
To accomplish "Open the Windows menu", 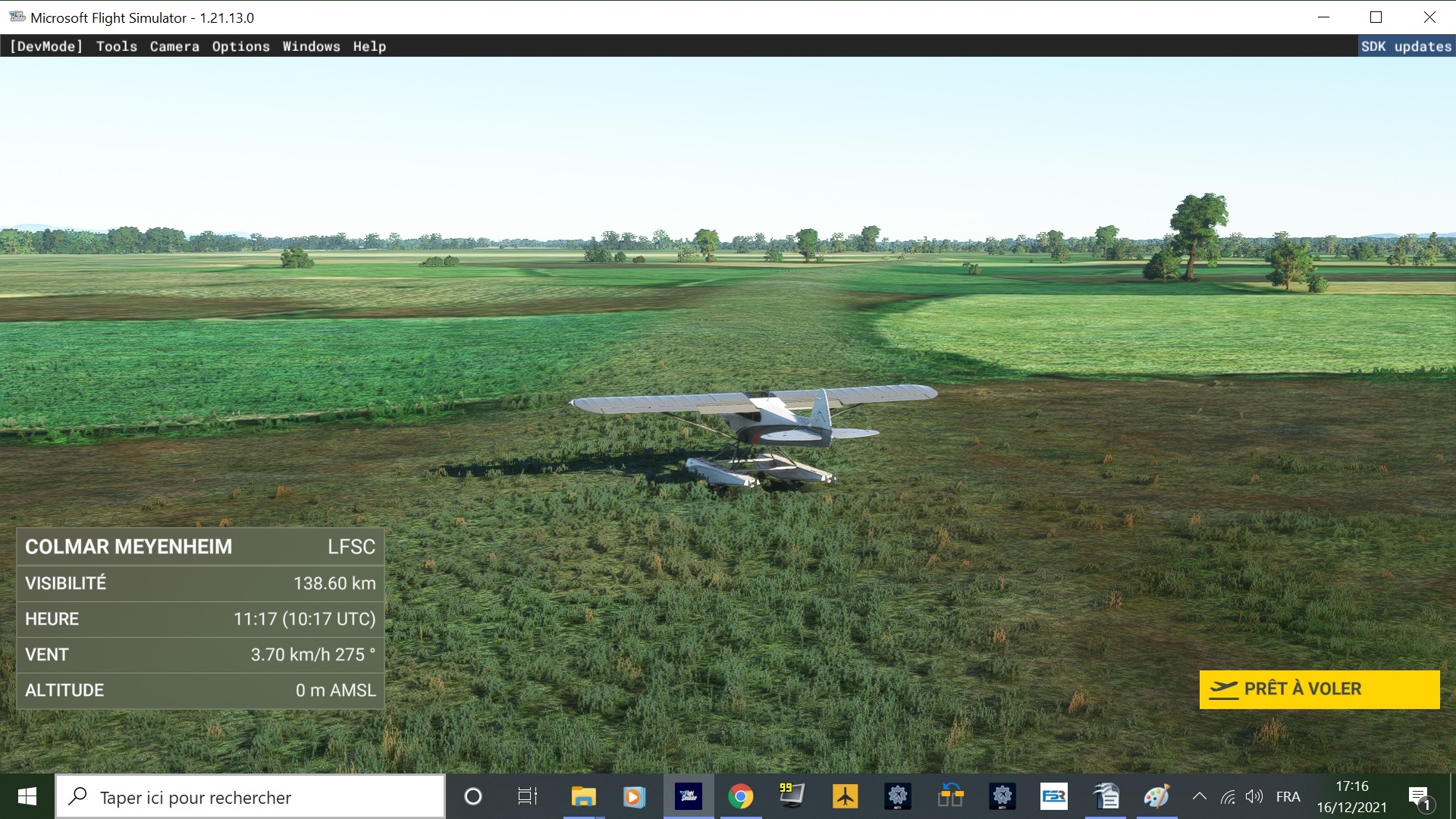I will tap(311, 46).
